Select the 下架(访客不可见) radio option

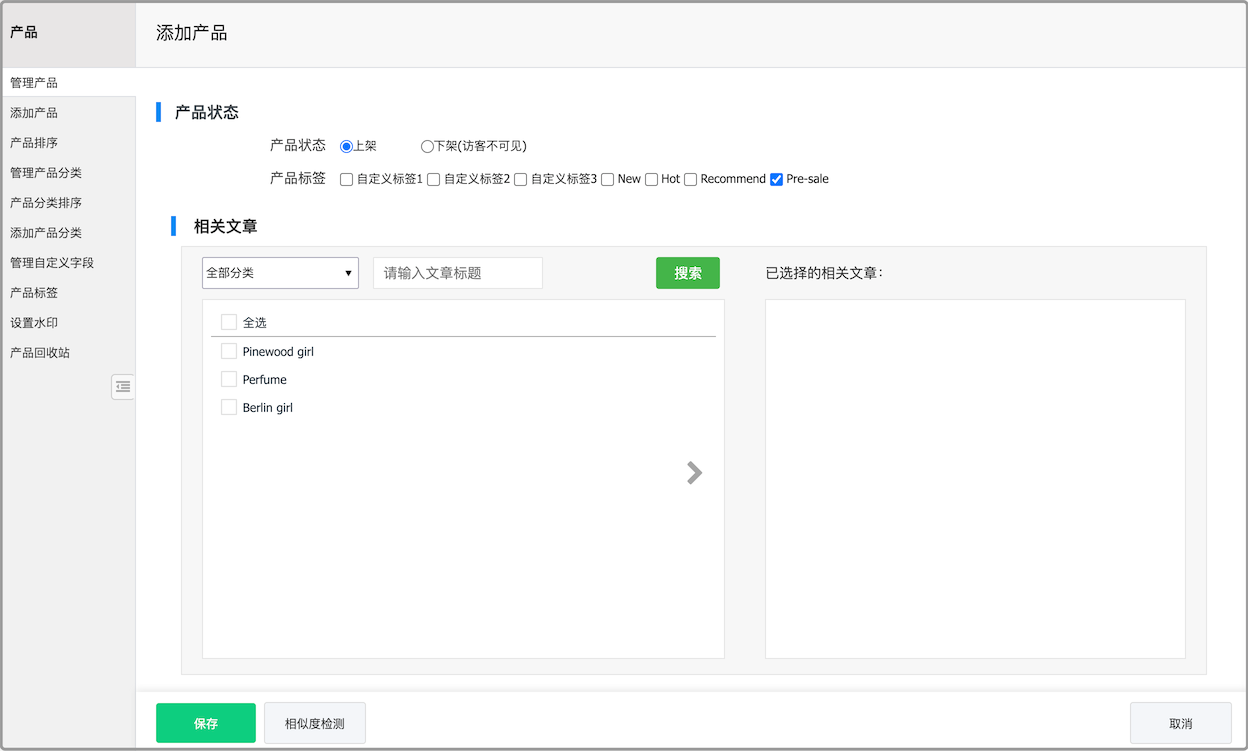pyautogui.click(x=426, y=145)
